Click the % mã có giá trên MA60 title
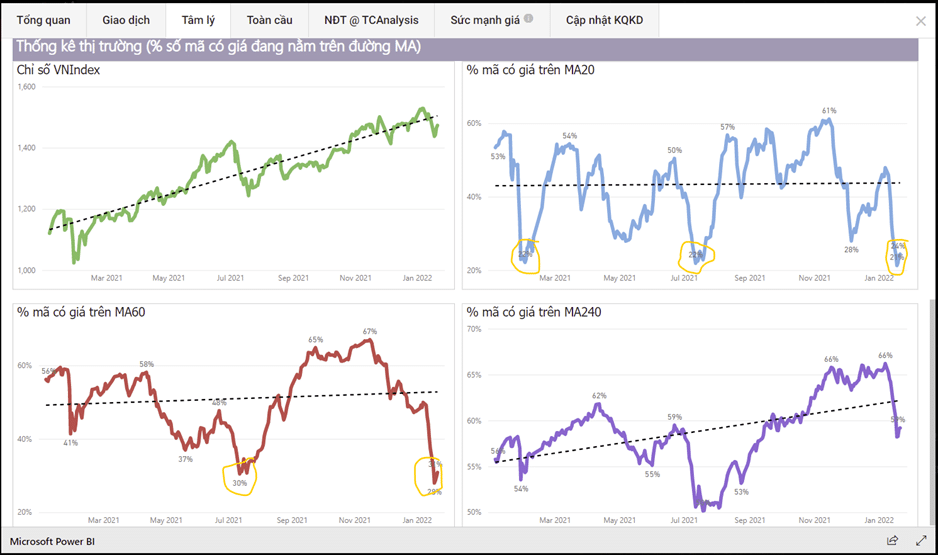 coord(81,313)
